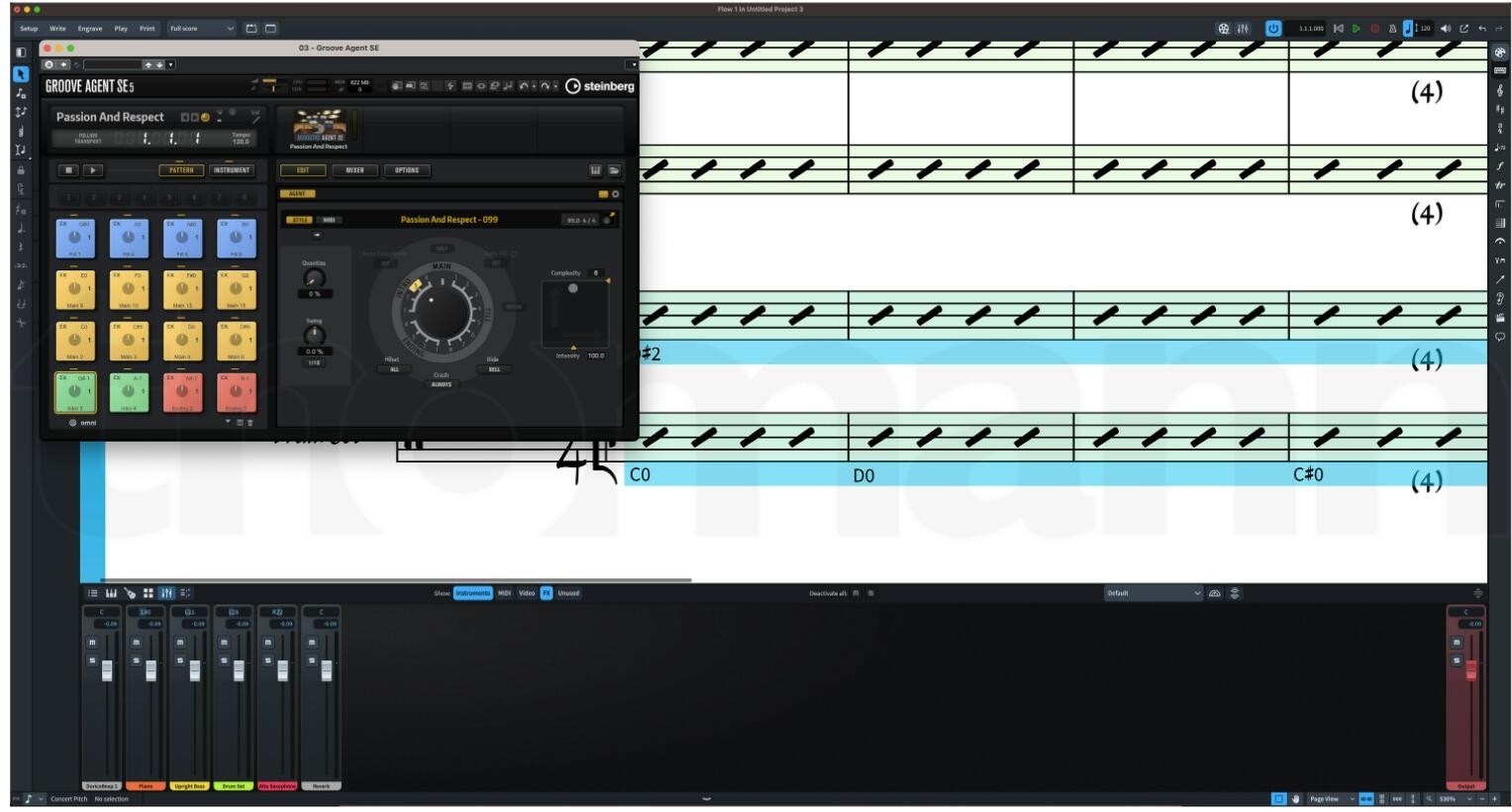Switch to Write mode in Dorico
The image size is (1512, 812).
pos(57,29)
